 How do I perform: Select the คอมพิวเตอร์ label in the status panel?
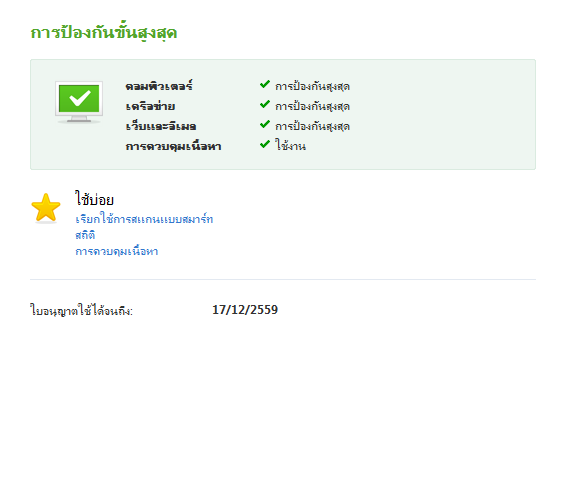[x=159, y=86]
